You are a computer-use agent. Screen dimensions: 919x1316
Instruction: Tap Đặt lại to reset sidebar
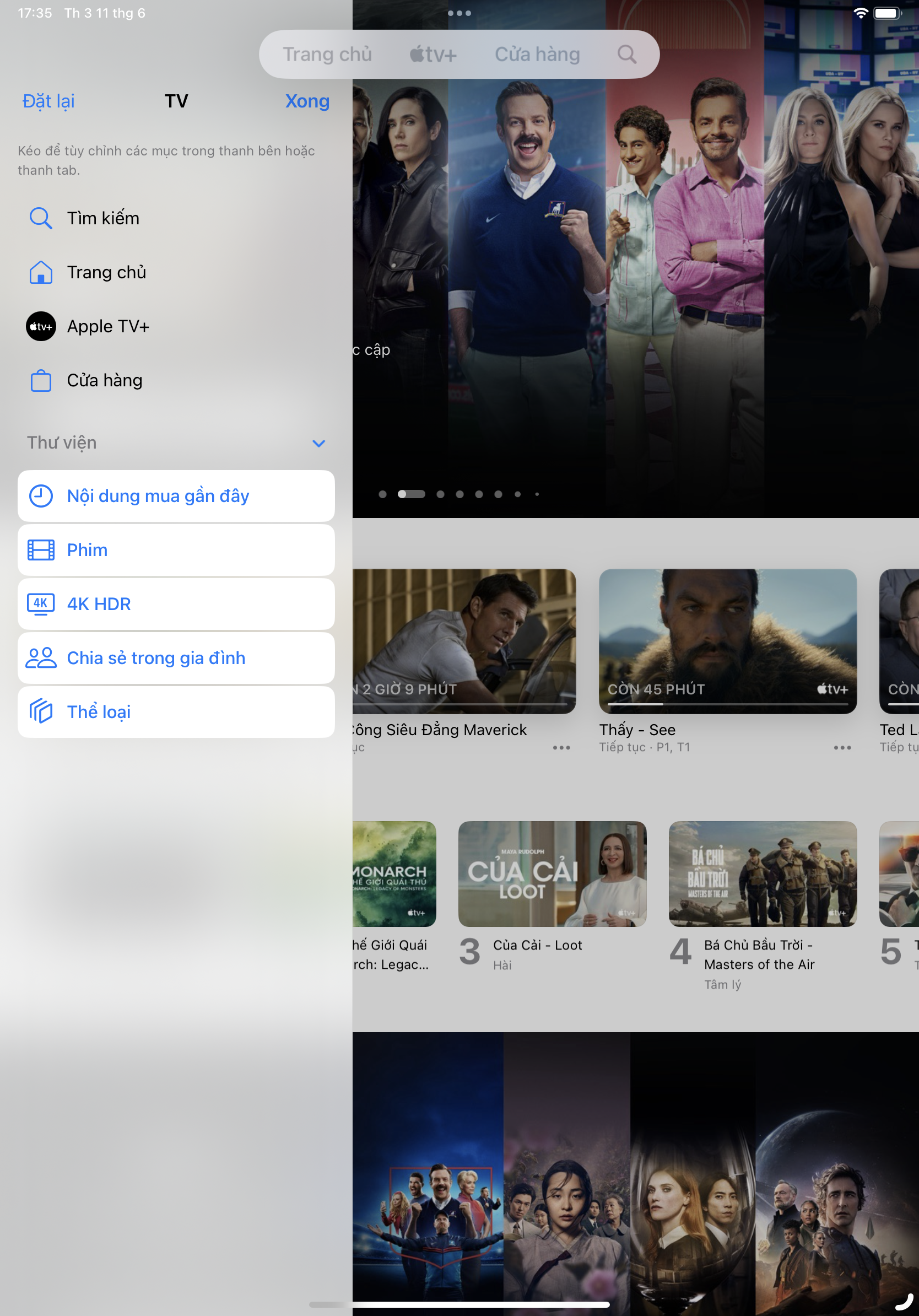(x=48, y=101)
